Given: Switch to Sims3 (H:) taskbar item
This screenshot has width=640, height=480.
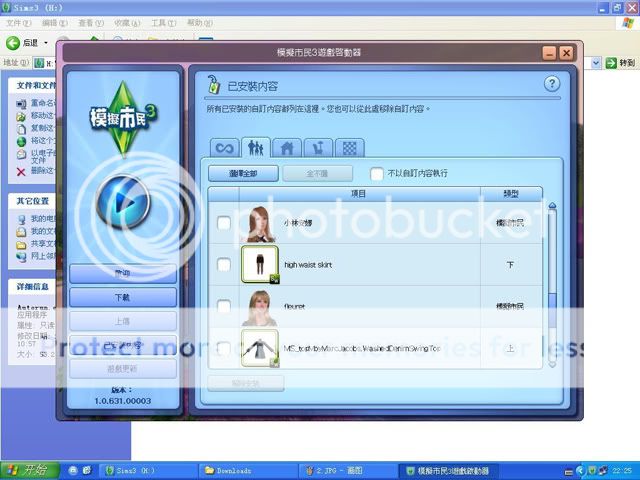Looking at the screenshot, I should pos(148,471).
